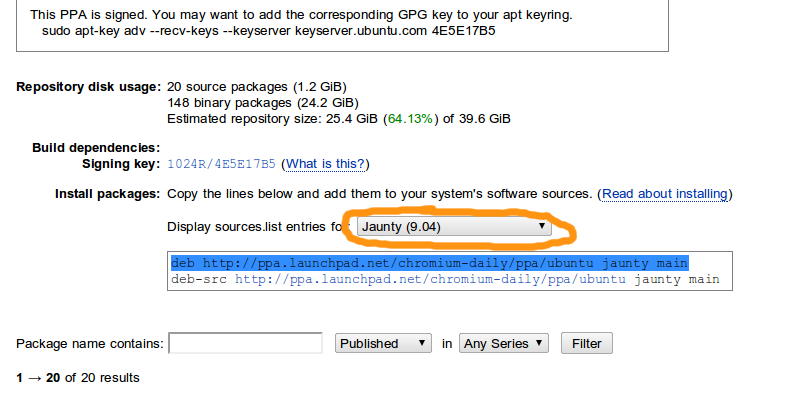The width and height of the screenshot is (798, 395).
Task: Open the 1024R/4E5E17B5 signing key link
Action: [x=221, y=164]
